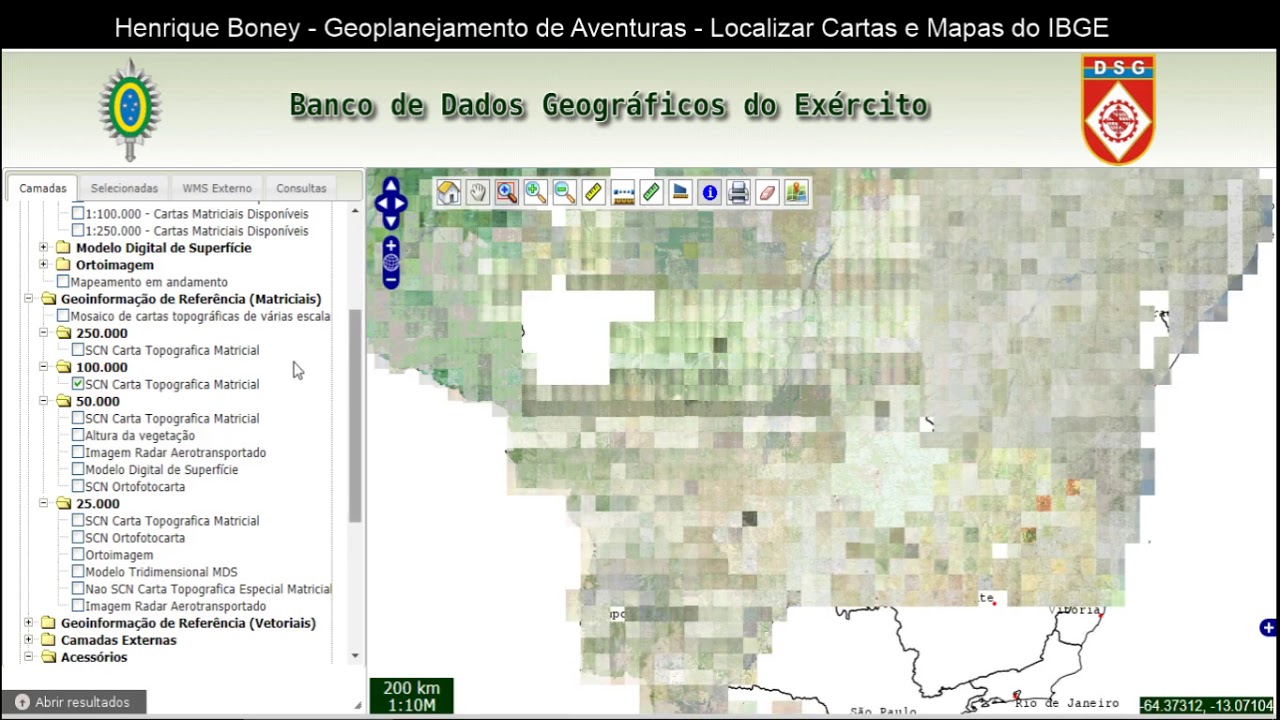The image size is (1280, 720).
Task: Click the Brazilian Army emblem logo
Action: (130, 109)
